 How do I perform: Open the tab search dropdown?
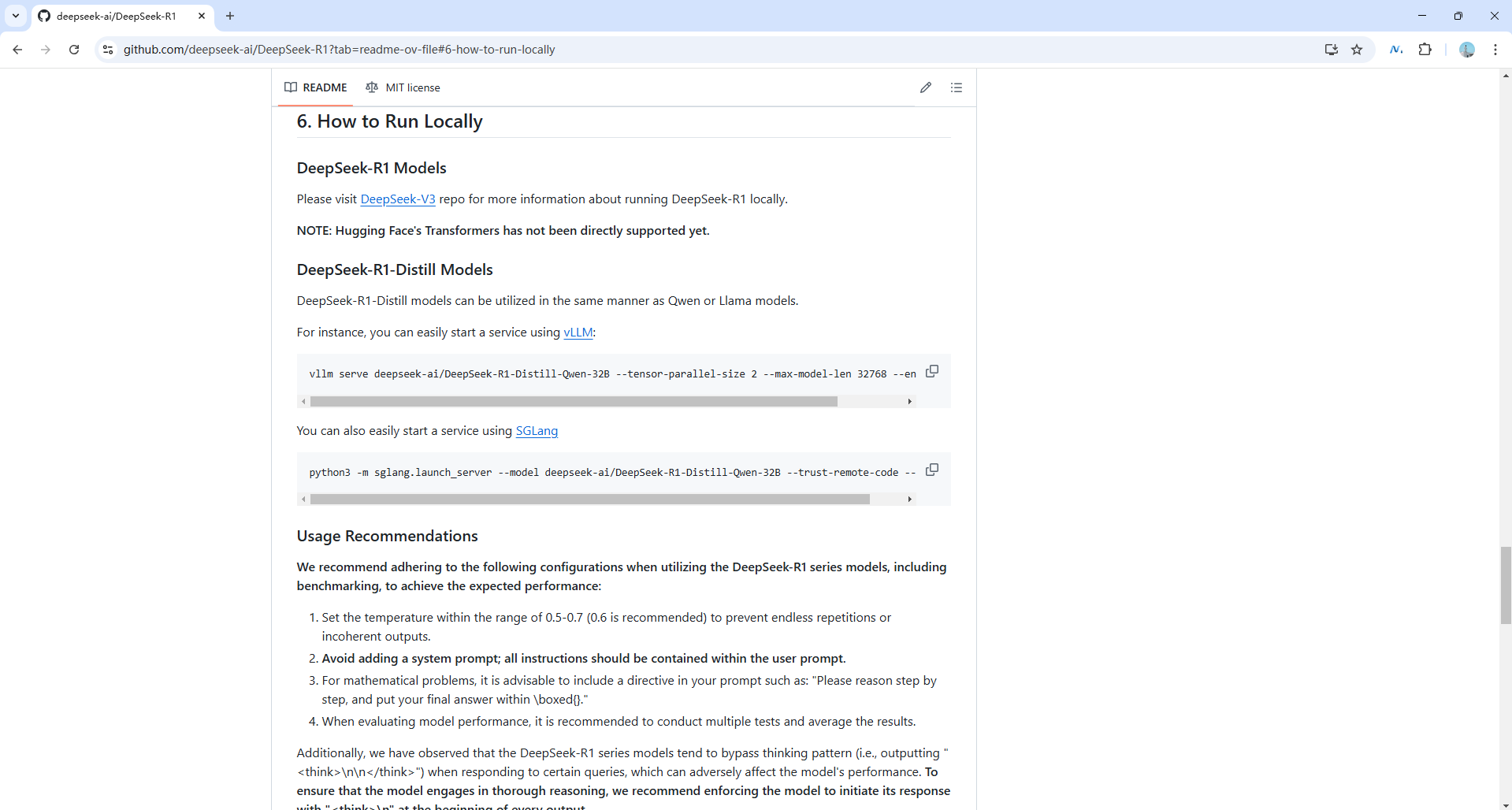[15, 16]
